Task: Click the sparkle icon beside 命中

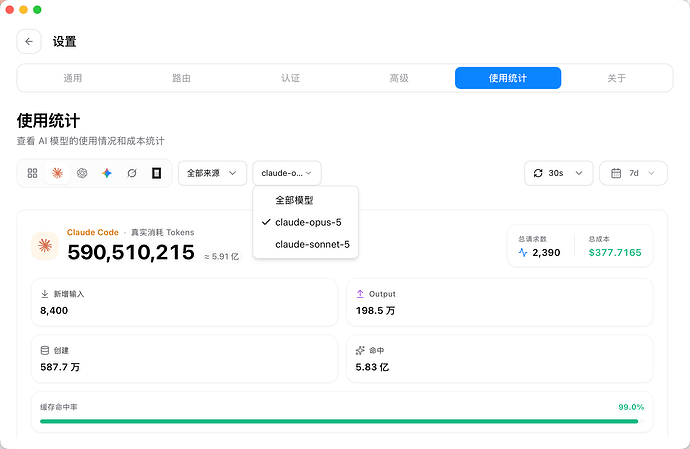Action: click(x=360, y=350)
